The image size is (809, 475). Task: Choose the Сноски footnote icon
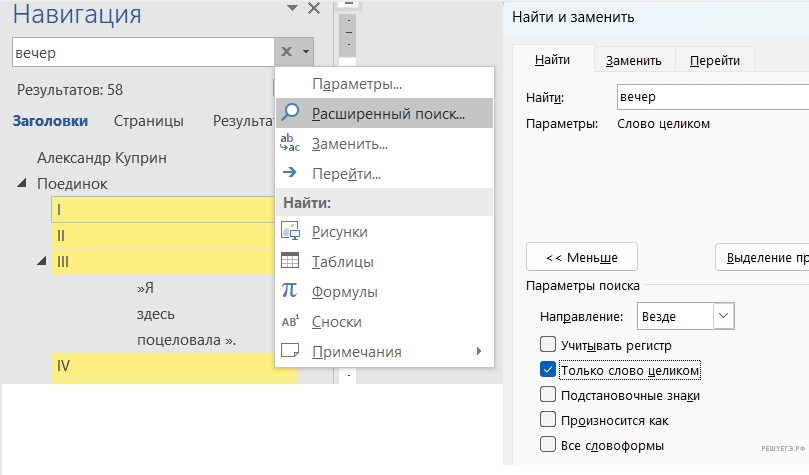(x=291, y=322)
